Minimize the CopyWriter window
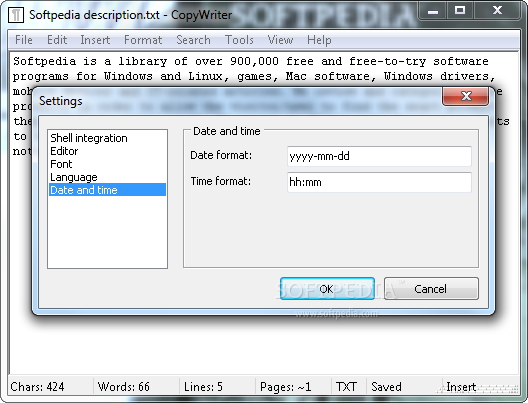This screenshot has height=403, width=528. [433, 11]
